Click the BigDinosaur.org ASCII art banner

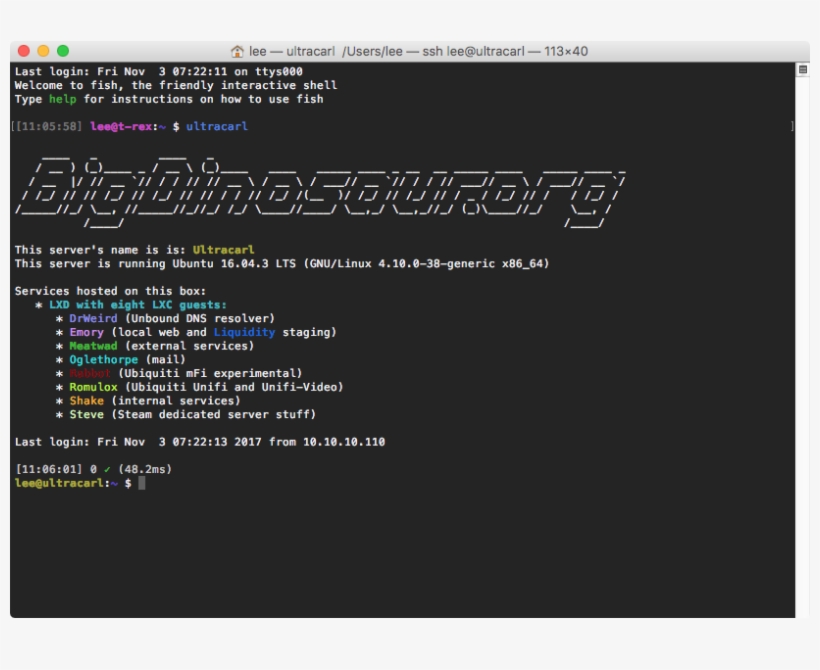tap(300, 185)
